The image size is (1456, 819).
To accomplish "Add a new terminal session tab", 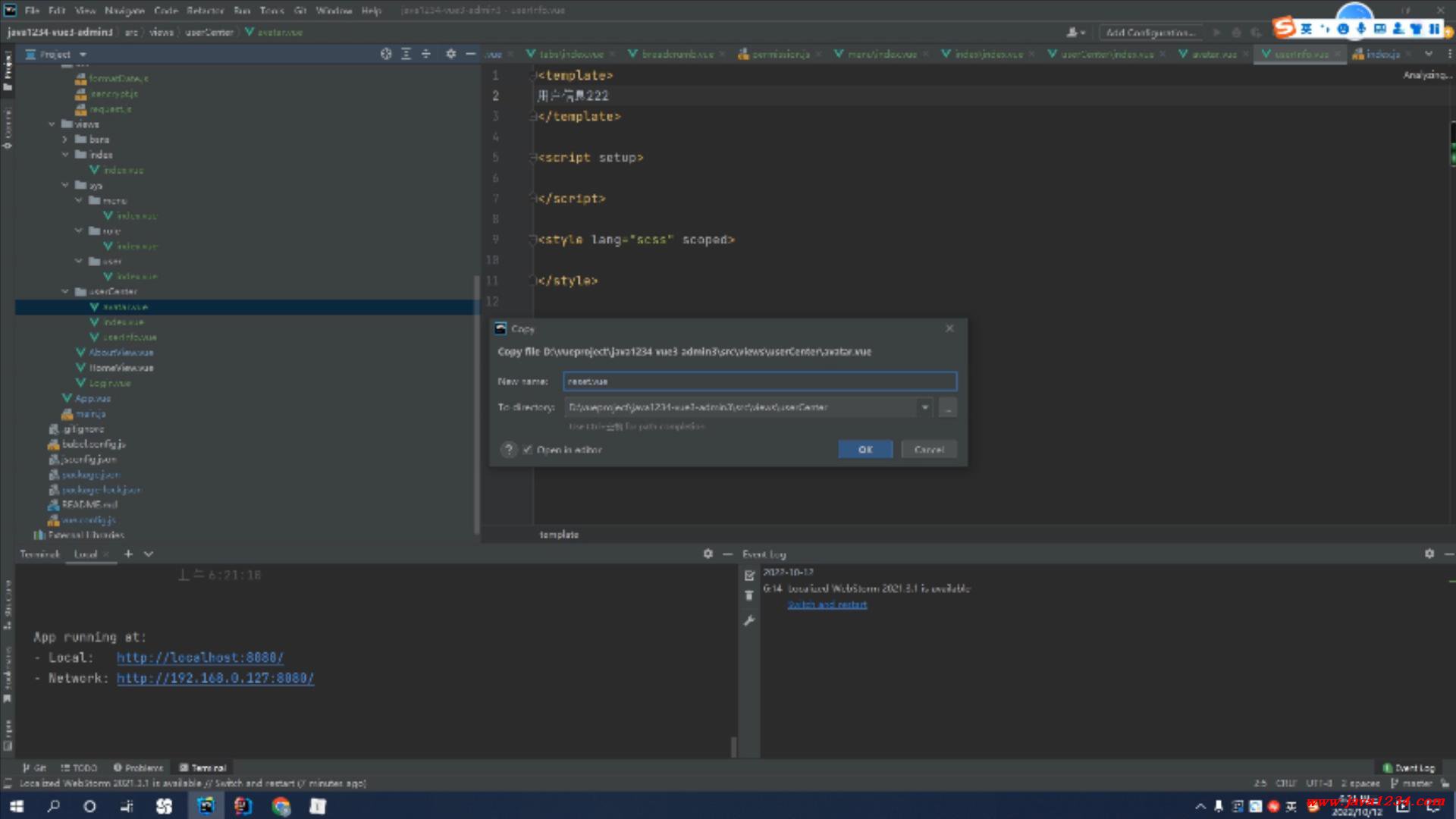I will click(x=128, y=554).
